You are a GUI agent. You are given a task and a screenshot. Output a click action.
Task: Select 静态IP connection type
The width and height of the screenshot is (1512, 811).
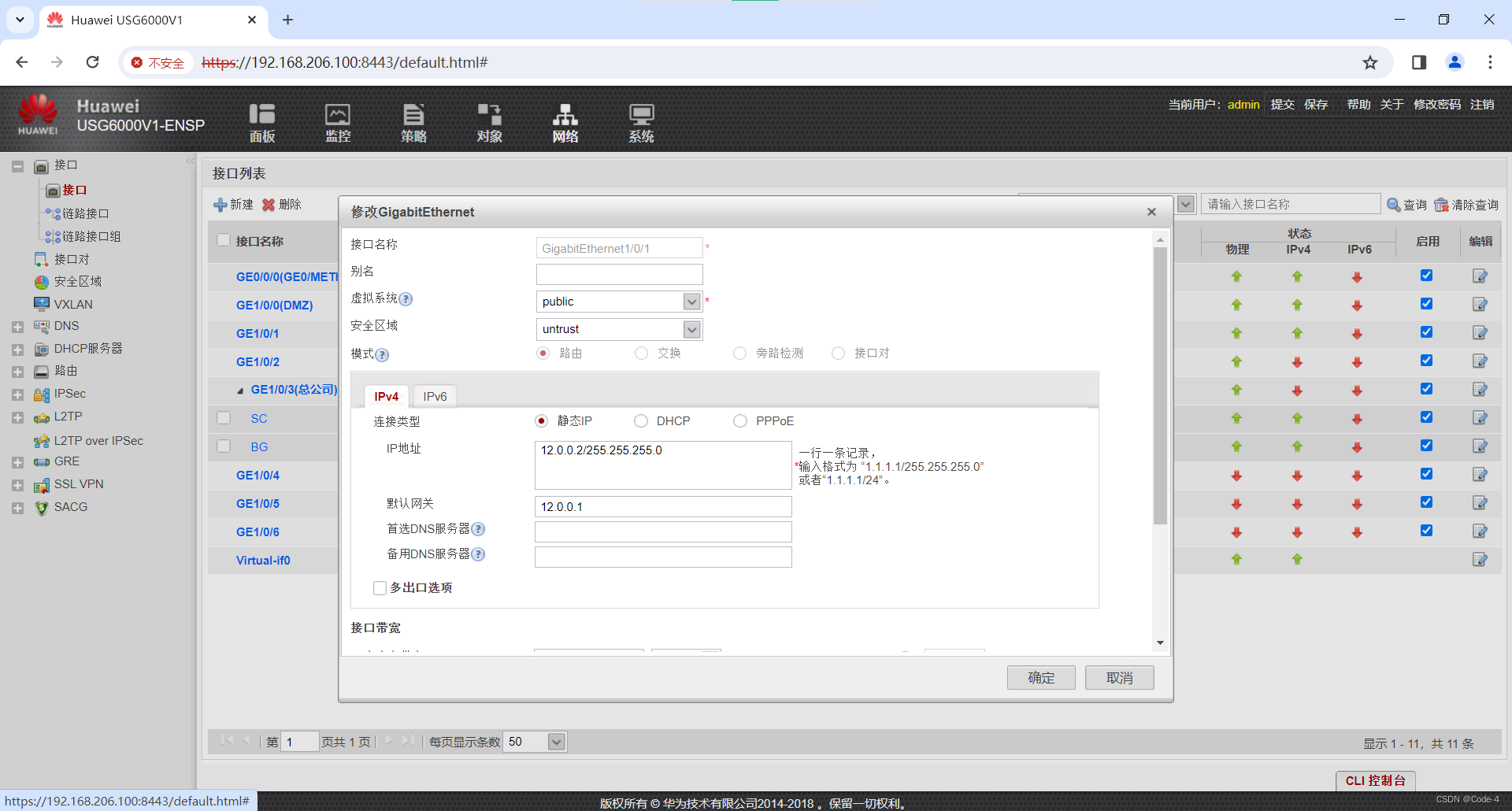click(x=542, y=421)
